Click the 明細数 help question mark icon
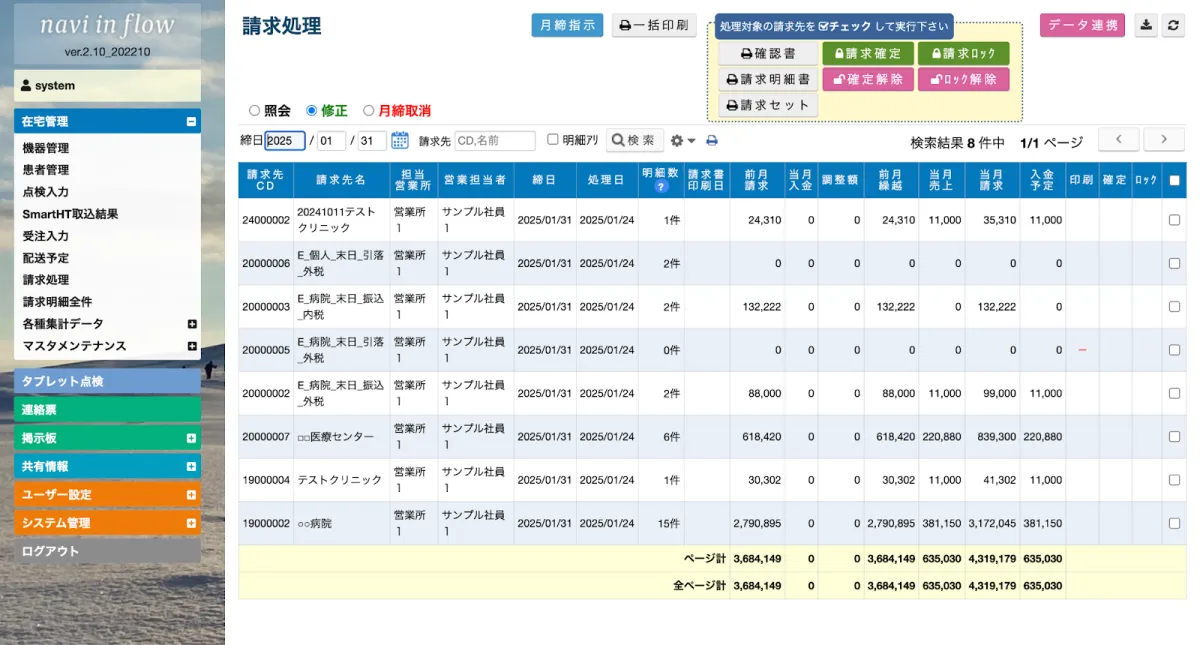 [x=660, y=187]
